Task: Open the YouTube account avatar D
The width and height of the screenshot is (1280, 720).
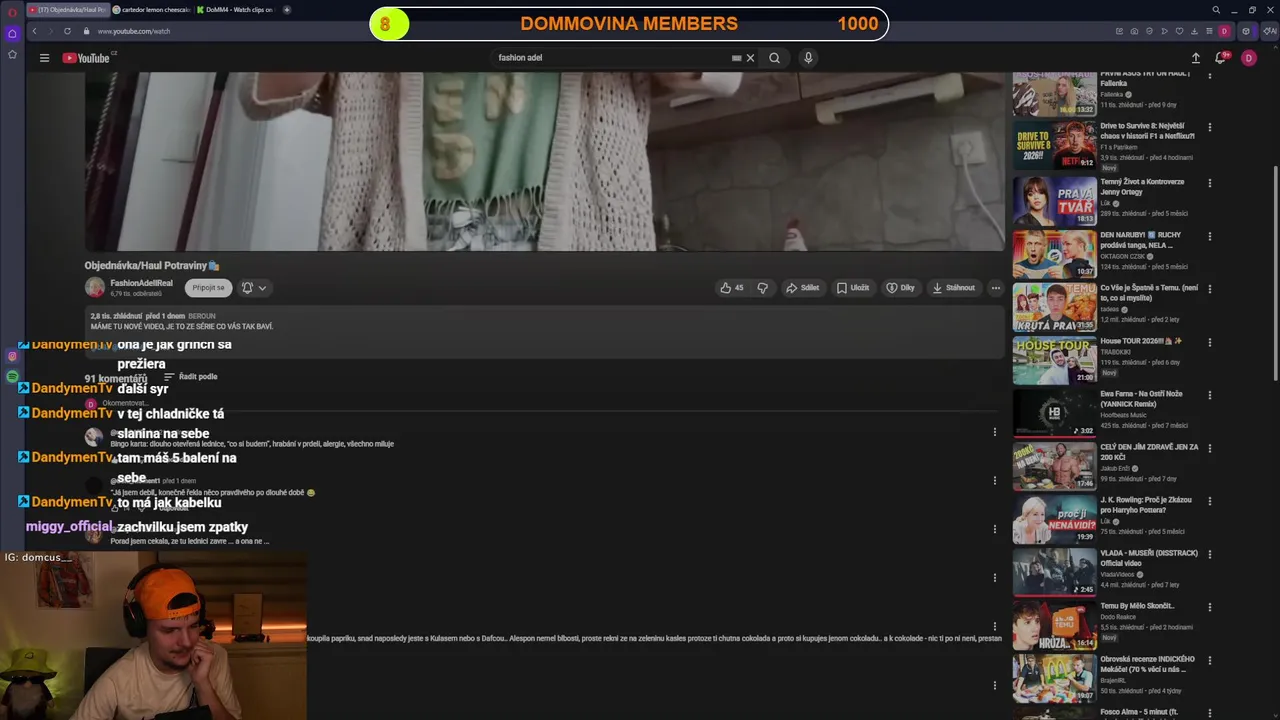Action: [x=1248, y=58]
